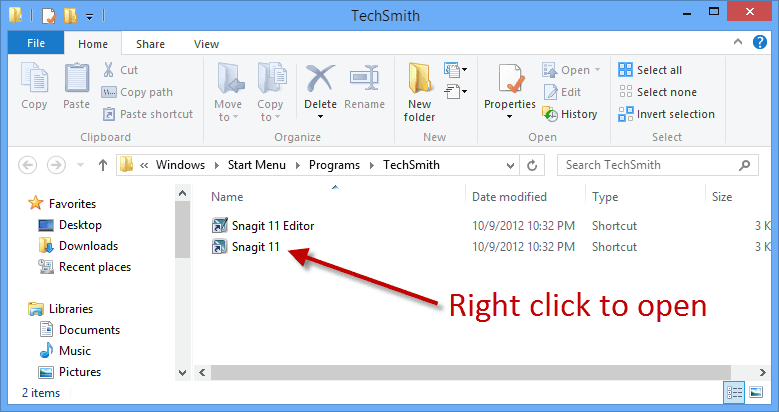The height and width of the screenshot is (412, 779).
Task: Open the recent locations dropdown
Action: tap(80, 165)
